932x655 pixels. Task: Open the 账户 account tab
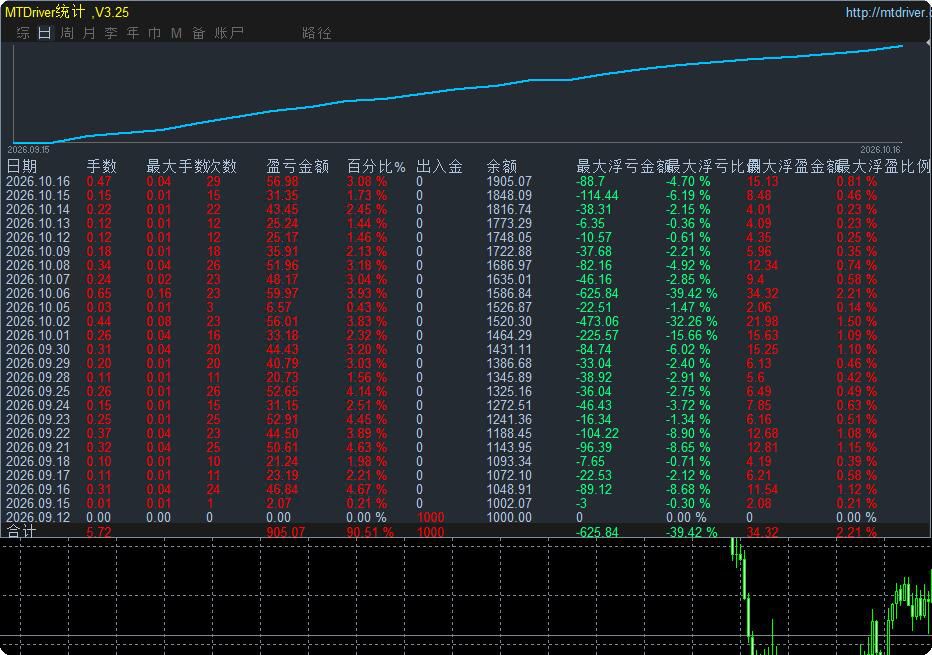(229, 33)
